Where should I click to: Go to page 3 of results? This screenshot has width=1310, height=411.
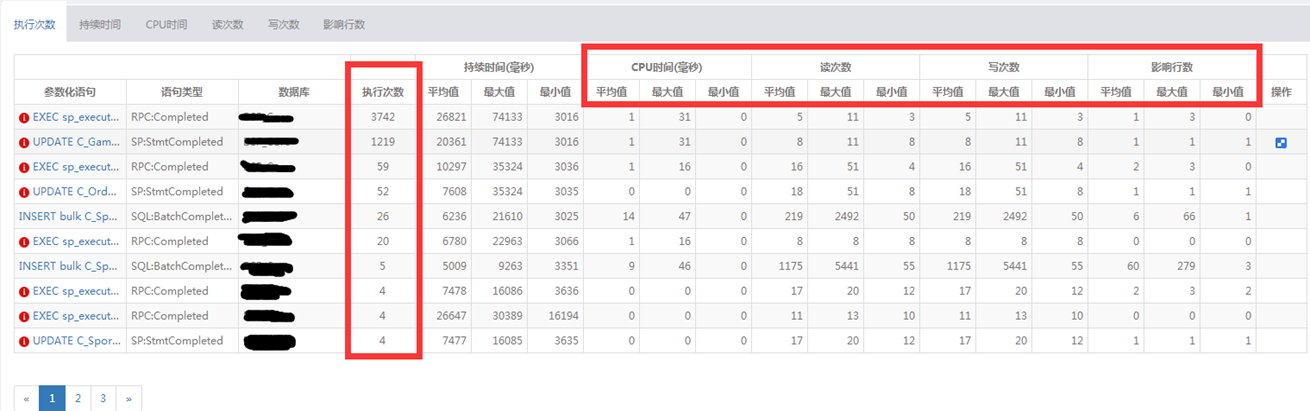pos(102,398)
